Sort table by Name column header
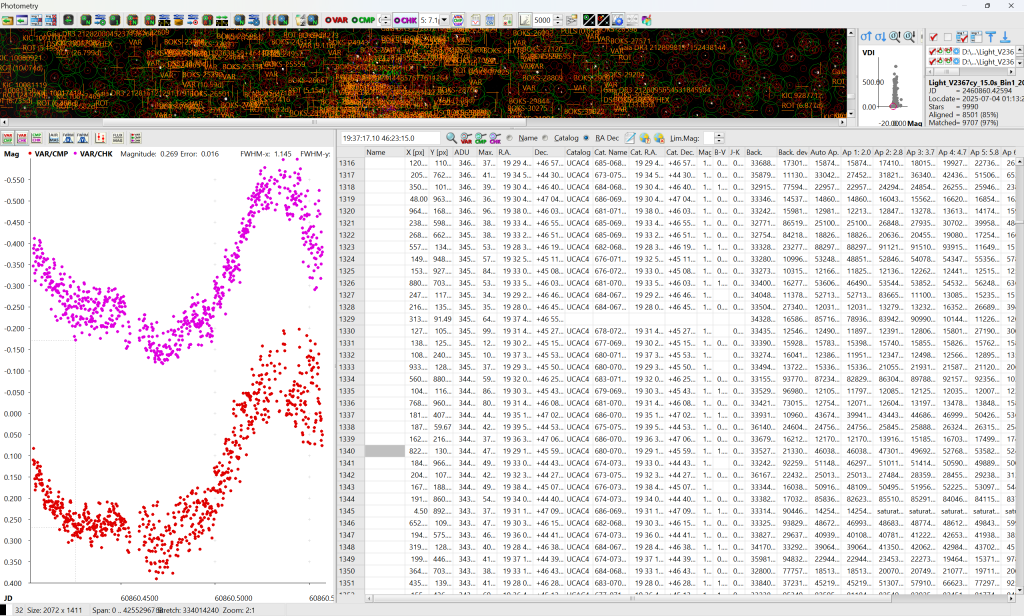 pyautogui.click(x=384, y=153)
